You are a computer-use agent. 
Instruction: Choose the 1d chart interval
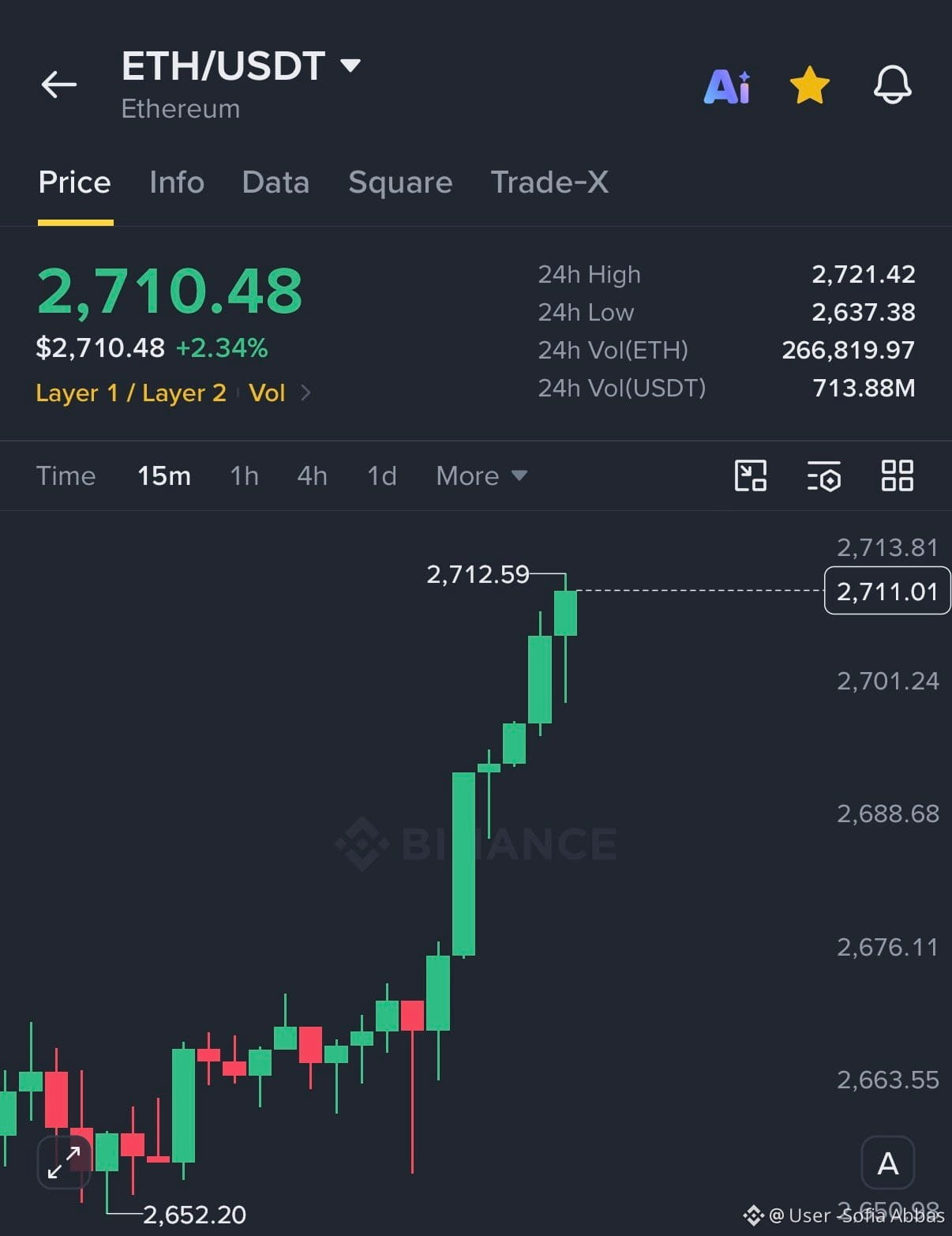tap(382, 475)
